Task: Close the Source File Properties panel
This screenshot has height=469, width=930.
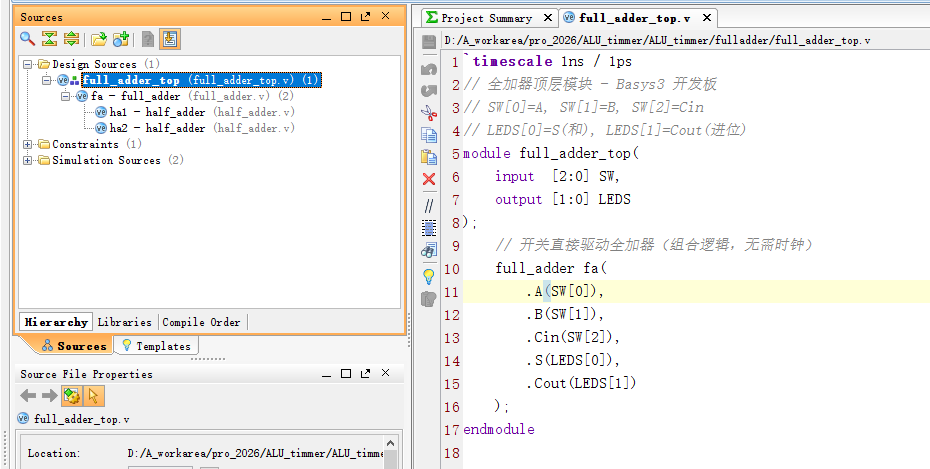Action: (386, 374)
